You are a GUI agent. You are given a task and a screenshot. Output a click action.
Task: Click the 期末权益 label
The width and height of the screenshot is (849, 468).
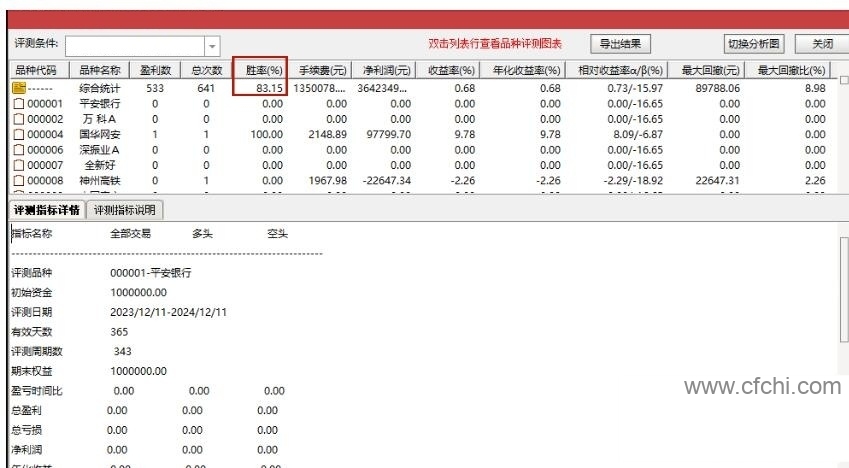pyautogui.click(x=31, y=371)
